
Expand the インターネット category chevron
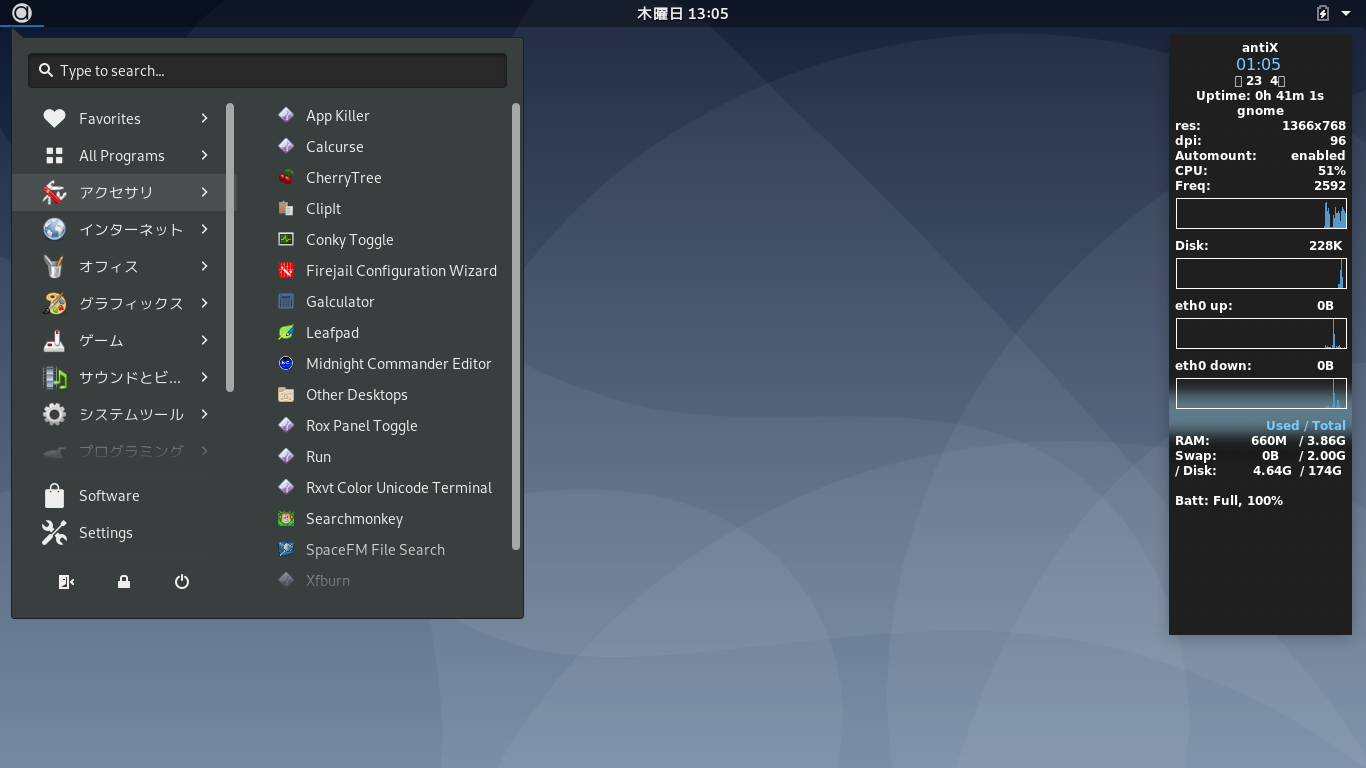[204, 229]
